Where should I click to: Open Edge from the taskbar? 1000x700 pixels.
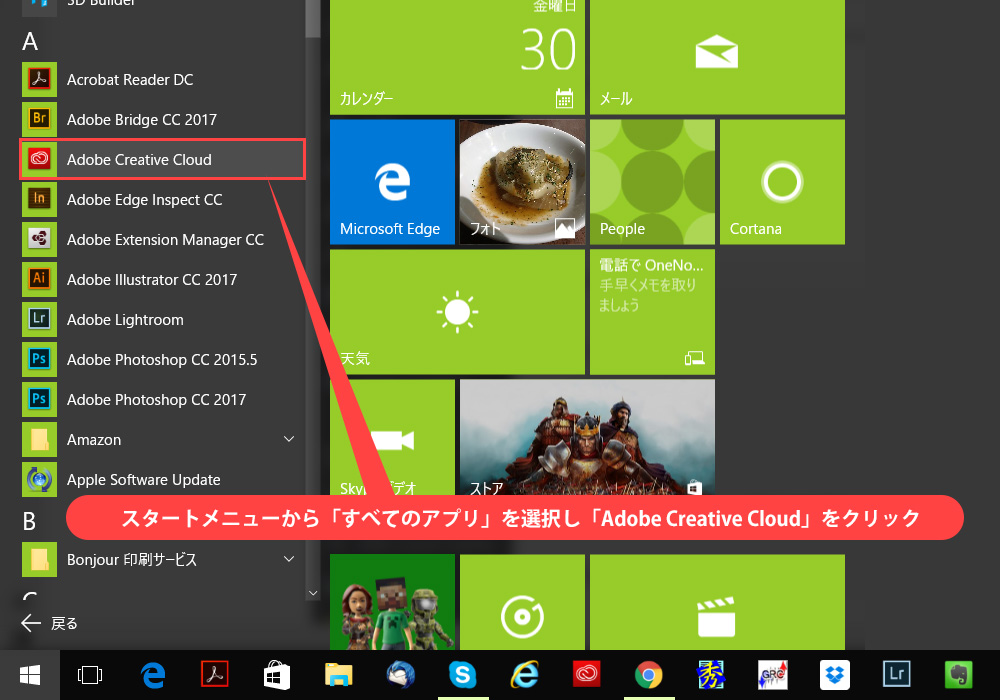point(153,675)
